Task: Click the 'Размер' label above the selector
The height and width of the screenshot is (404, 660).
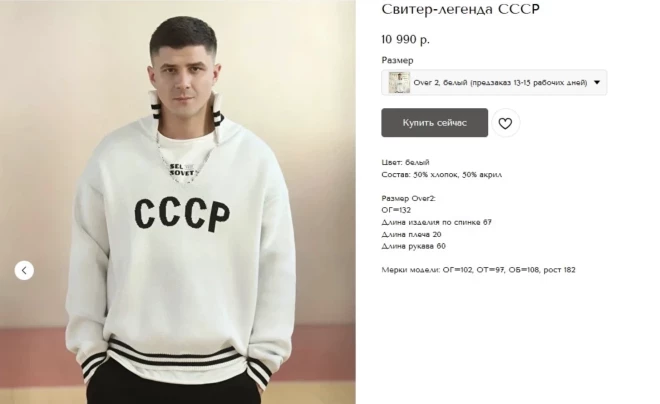Action: 397,60
